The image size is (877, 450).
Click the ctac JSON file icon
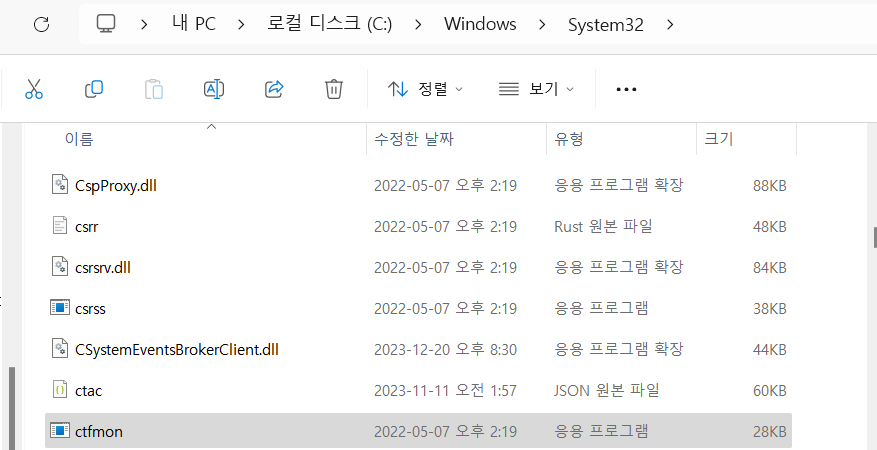click(59, 390)
